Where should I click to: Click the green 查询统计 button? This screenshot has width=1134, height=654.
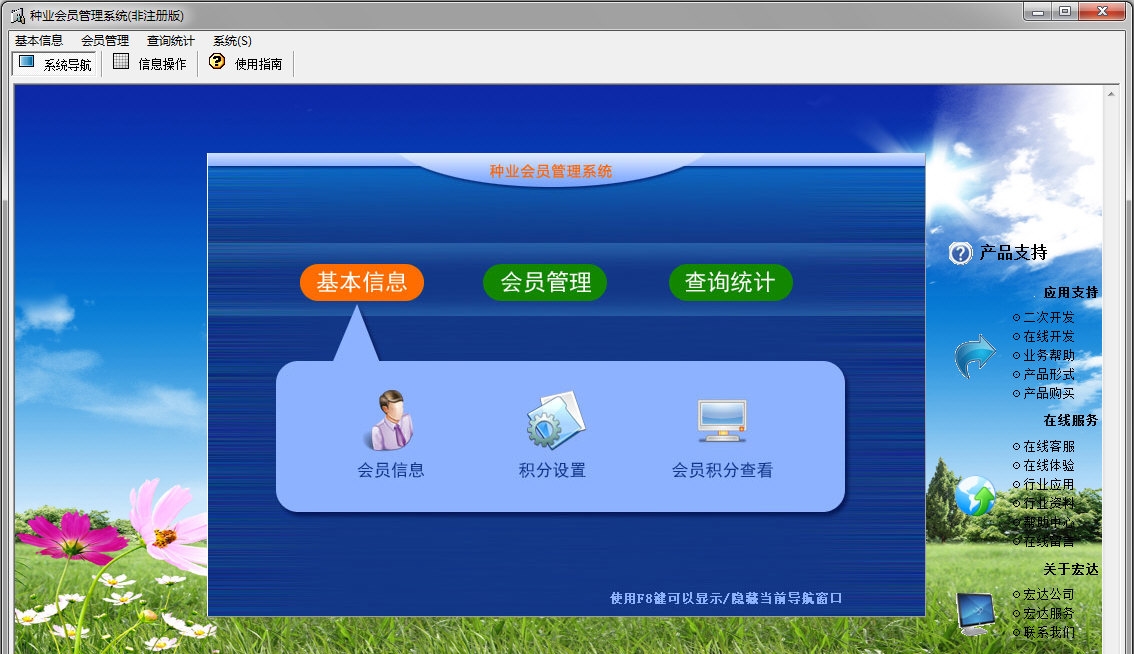point(730,282)
